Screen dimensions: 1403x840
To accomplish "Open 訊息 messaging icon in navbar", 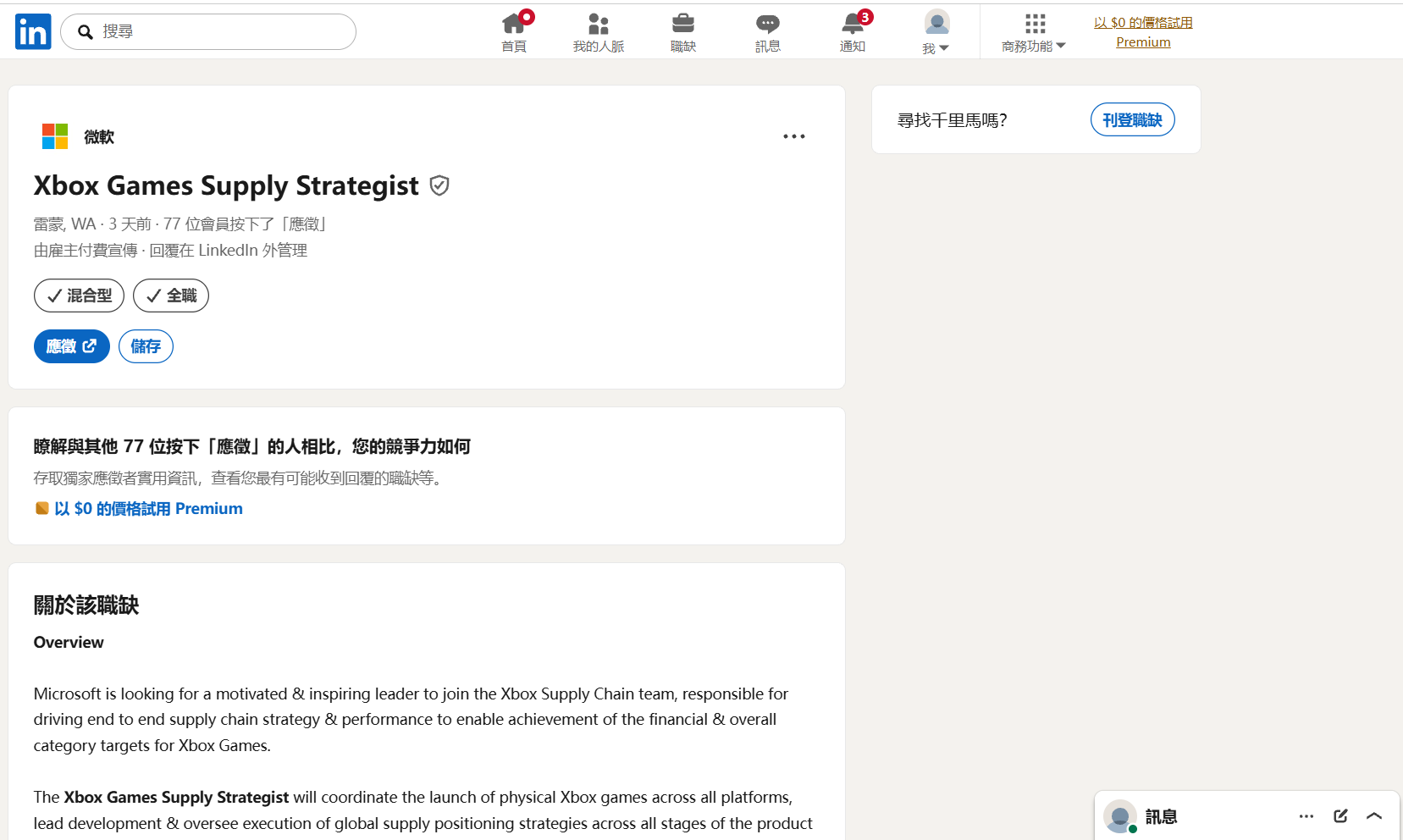I will (768, 32).
